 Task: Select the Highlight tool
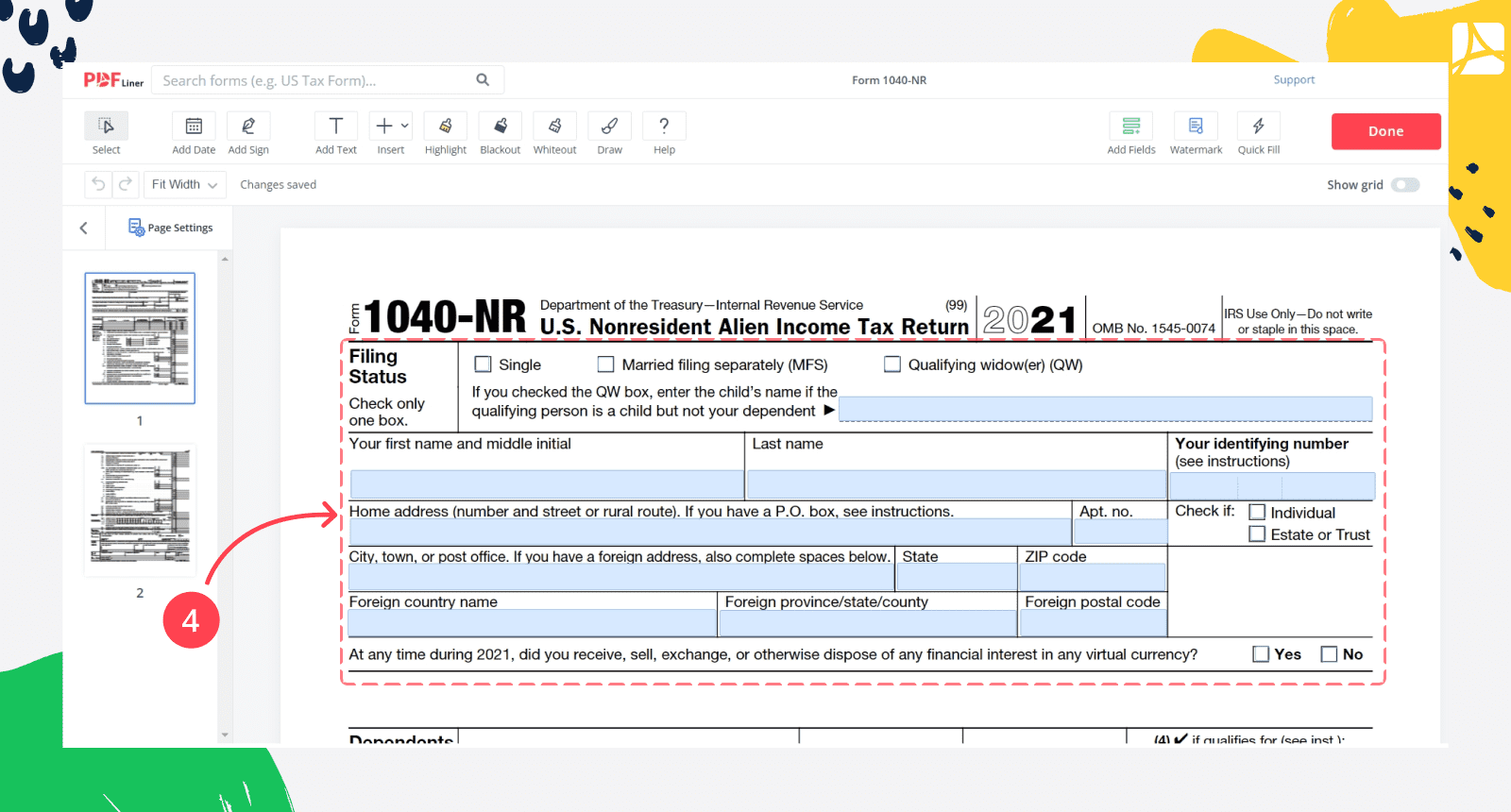[445, 127]
